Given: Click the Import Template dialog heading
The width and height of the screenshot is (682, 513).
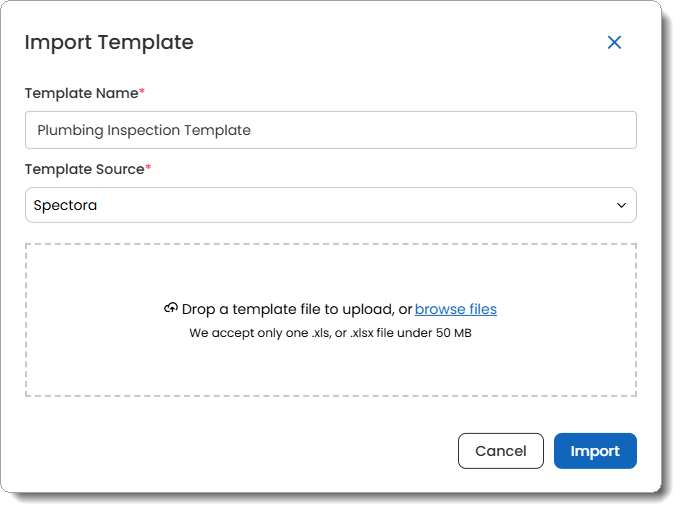Looking at the screenshot, I should tap(109, 42).
